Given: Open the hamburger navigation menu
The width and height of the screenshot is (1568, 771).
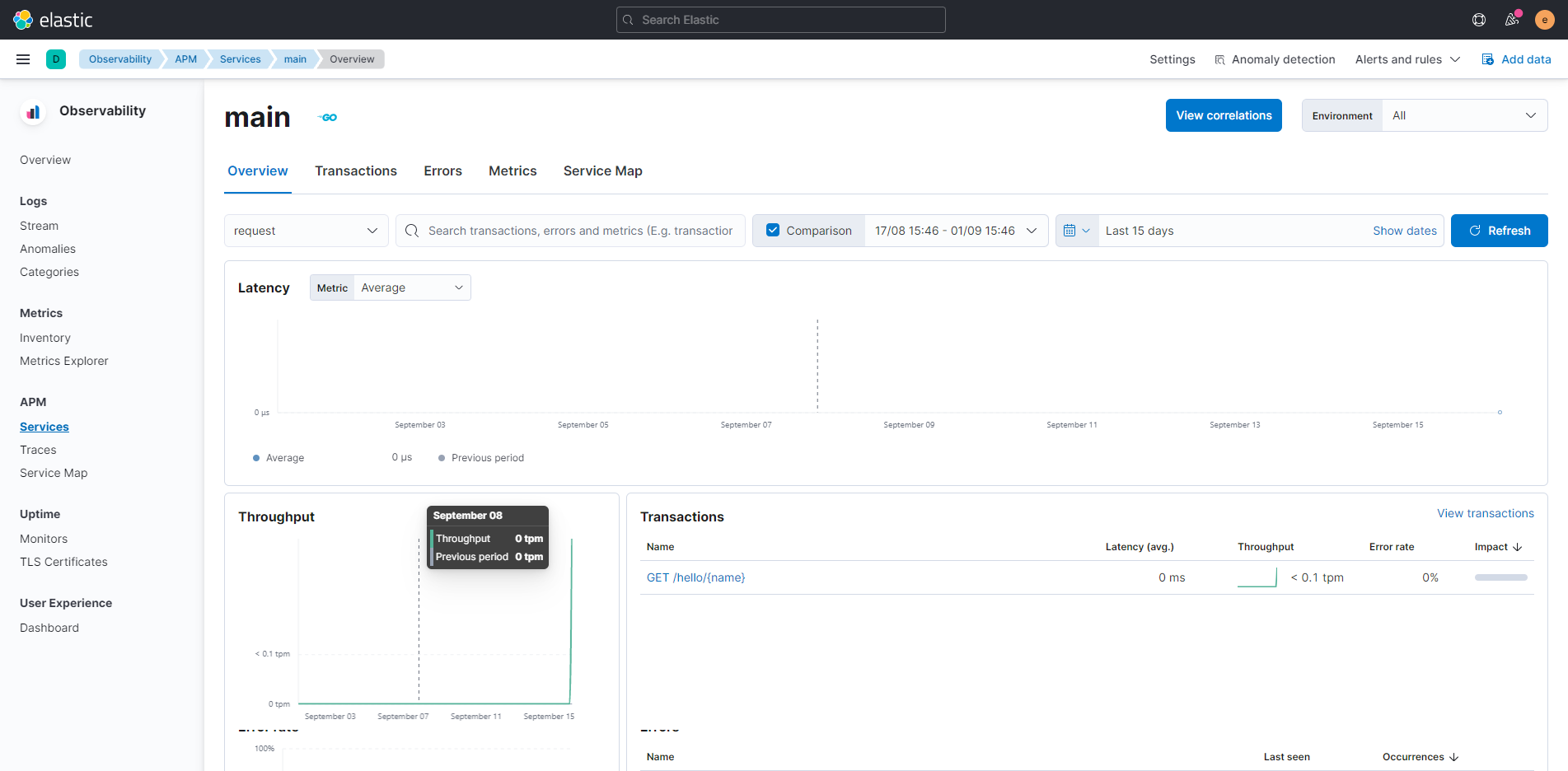Looking at the screenshot, I should pos(23,59).
